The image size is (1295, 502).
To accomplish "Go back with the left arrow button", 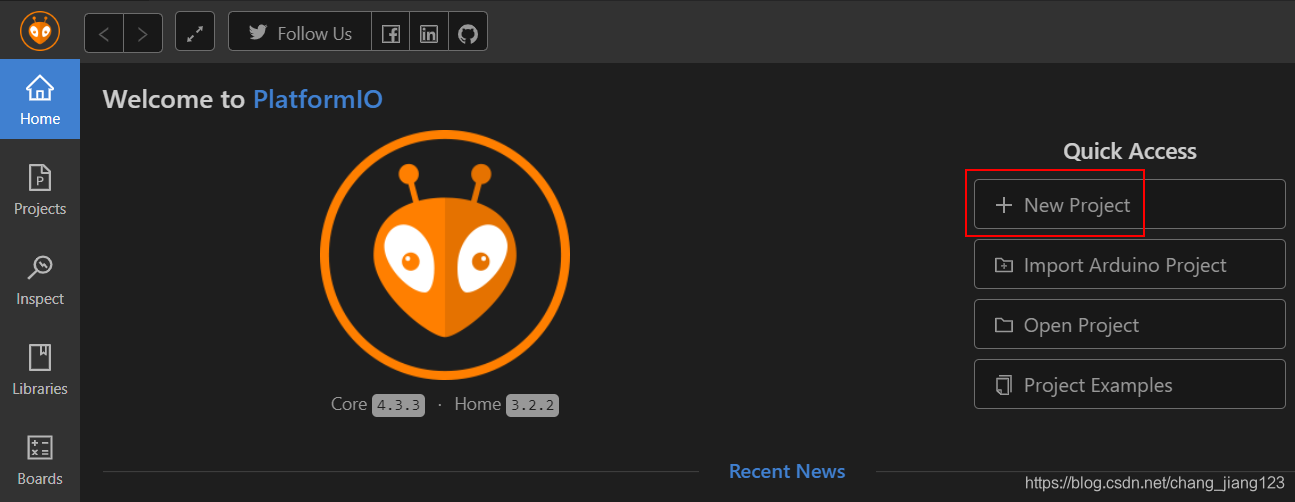I will [x=104, y=33].
